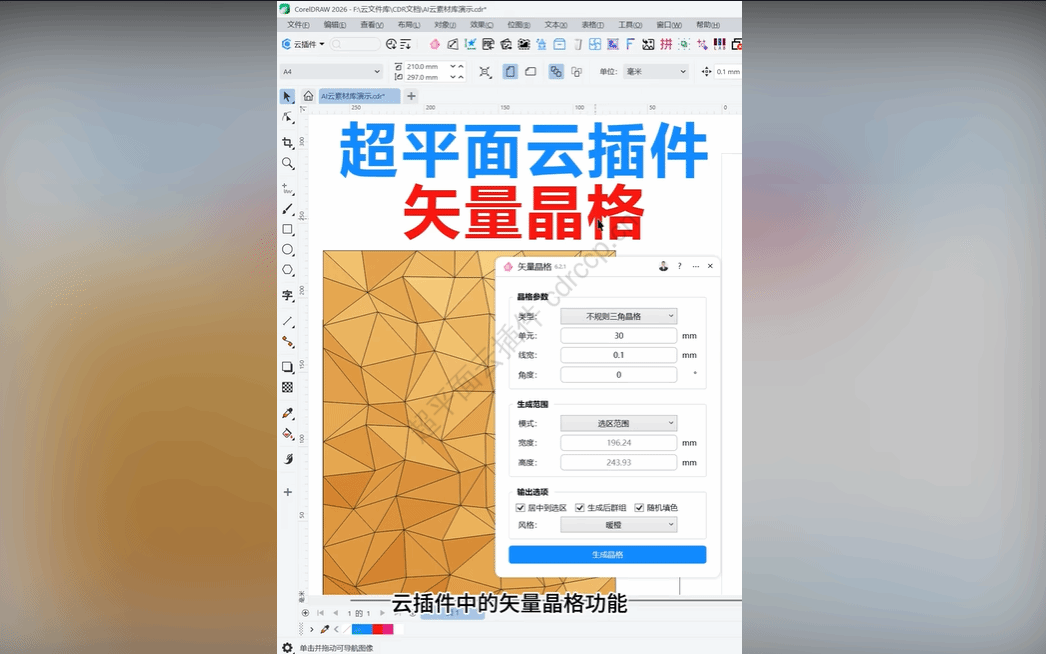Toggle portrait page orientation
The image size is (1046, 654).
pyautogui.click(x=510, y=71)
